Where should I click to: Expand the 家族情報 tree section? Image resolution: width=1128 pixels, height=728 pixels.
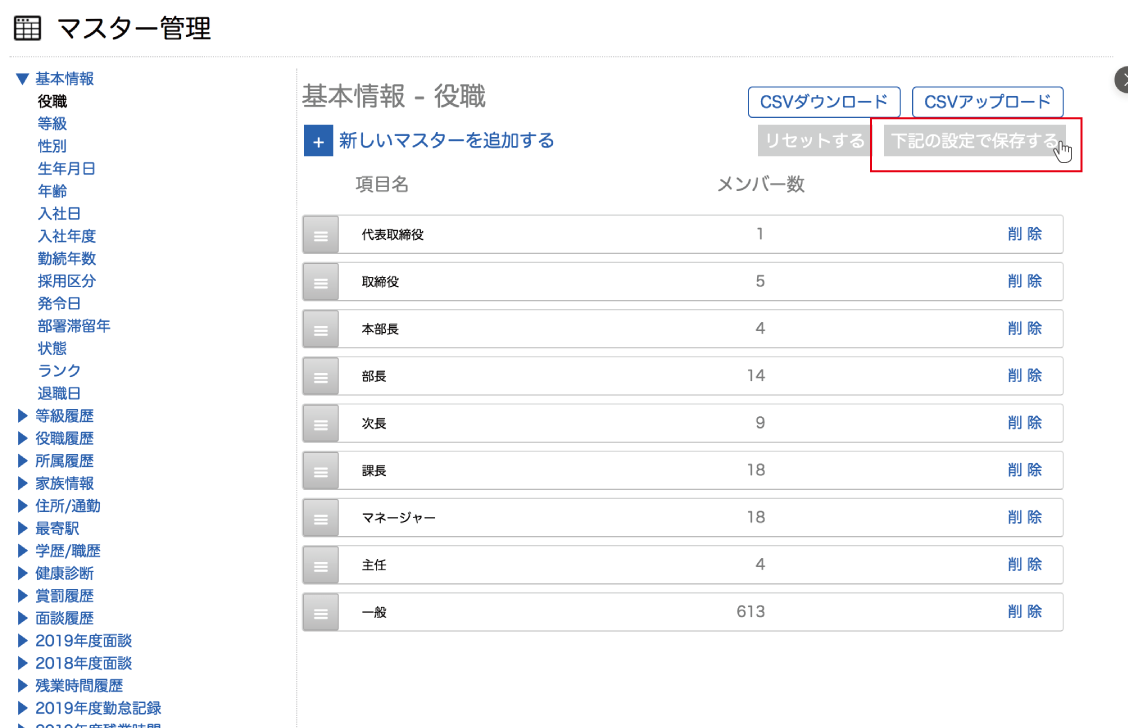[23, 484]
